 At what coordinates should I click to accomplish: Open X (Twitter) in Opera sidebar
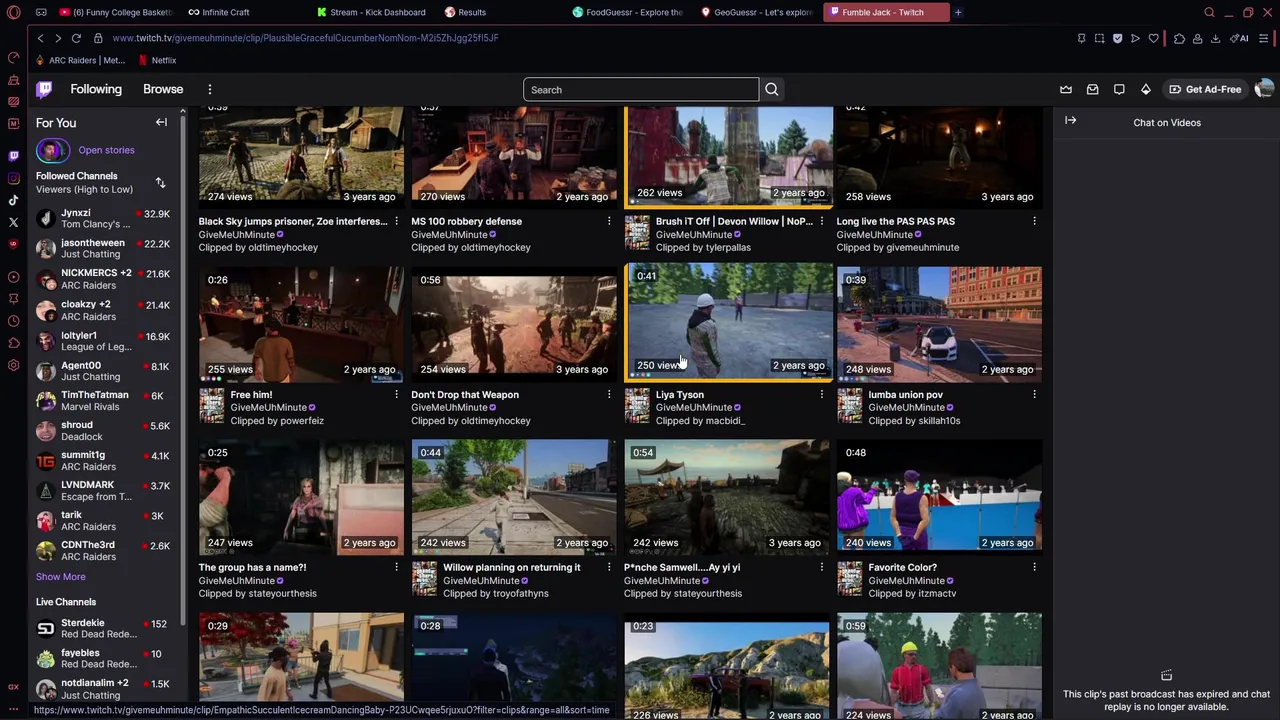click(13, 222)
